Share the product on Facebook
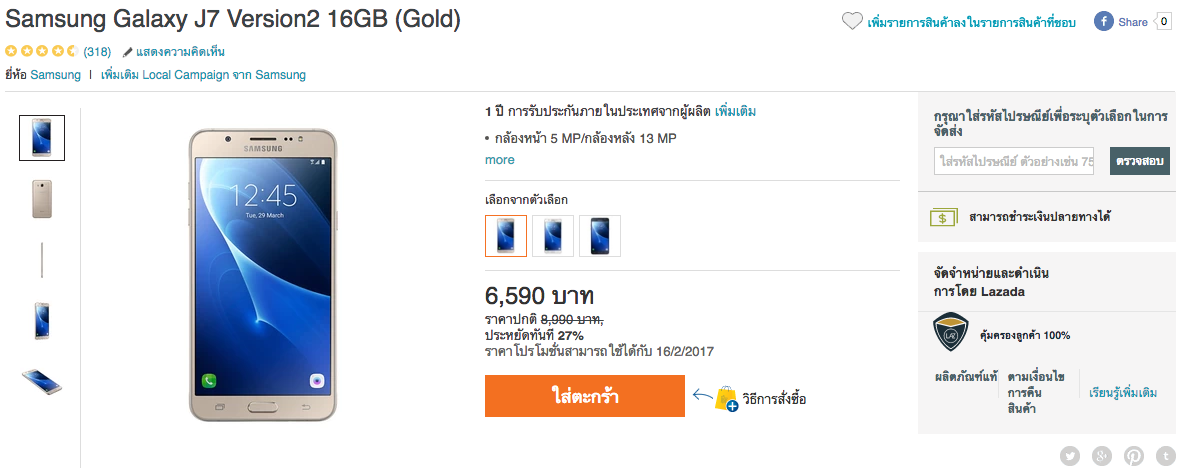 pos(1121,21)
